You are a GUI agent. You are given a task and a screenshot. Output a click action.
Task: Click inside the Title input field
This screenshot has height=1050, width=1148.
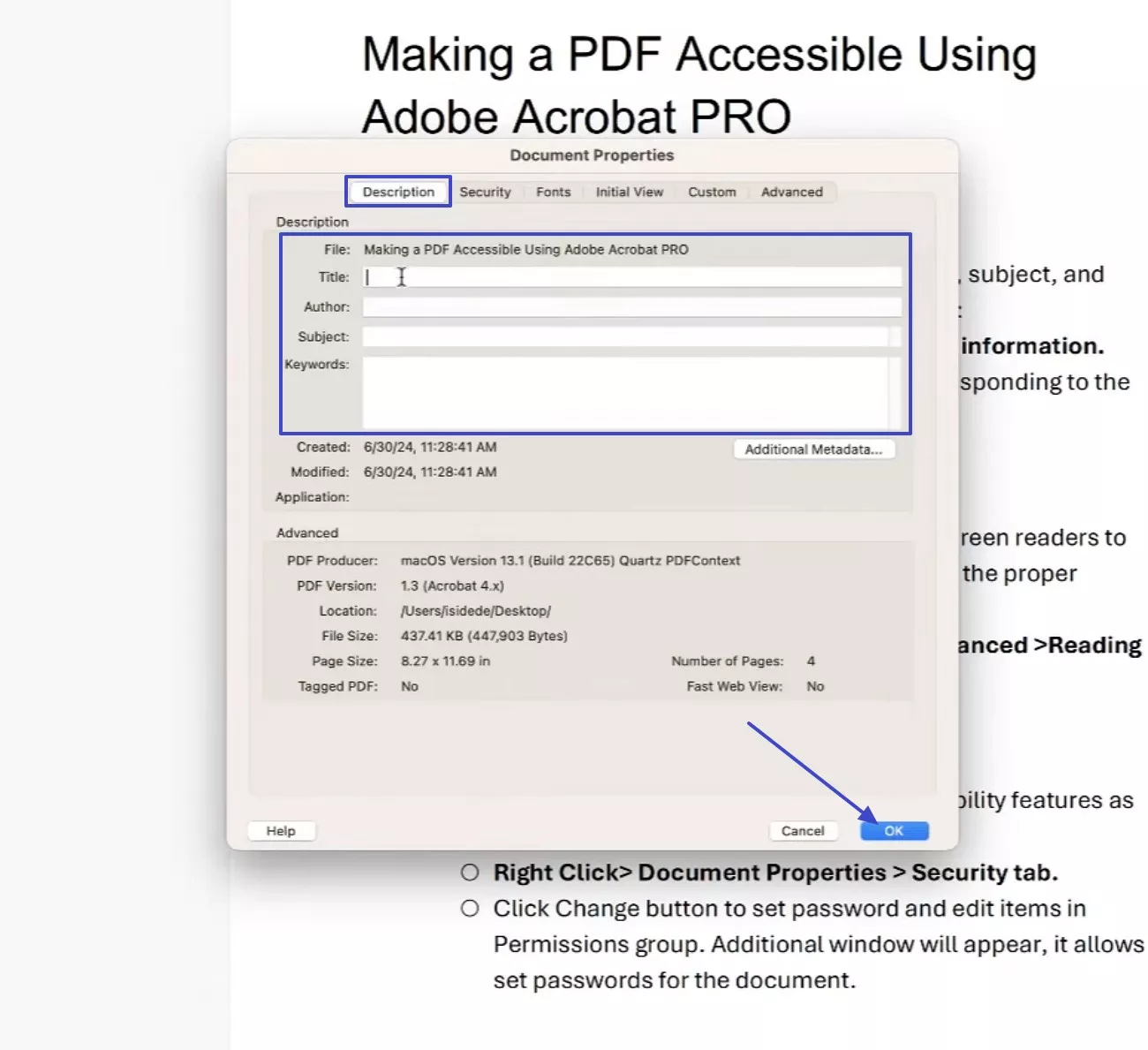coord(618,276)
